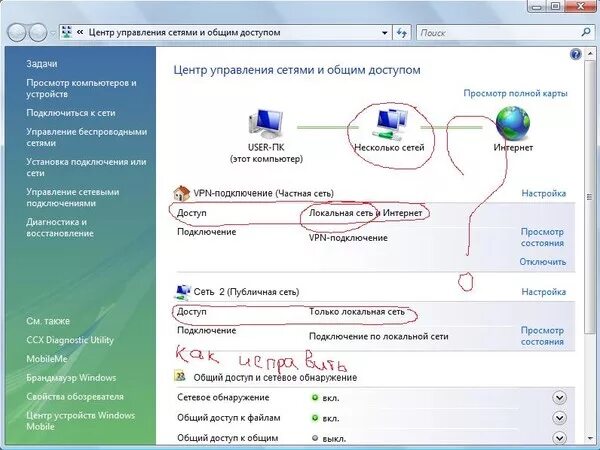
Task: Click Просмотр состояния for Сеть 2
Action: [x=542, y=336]
